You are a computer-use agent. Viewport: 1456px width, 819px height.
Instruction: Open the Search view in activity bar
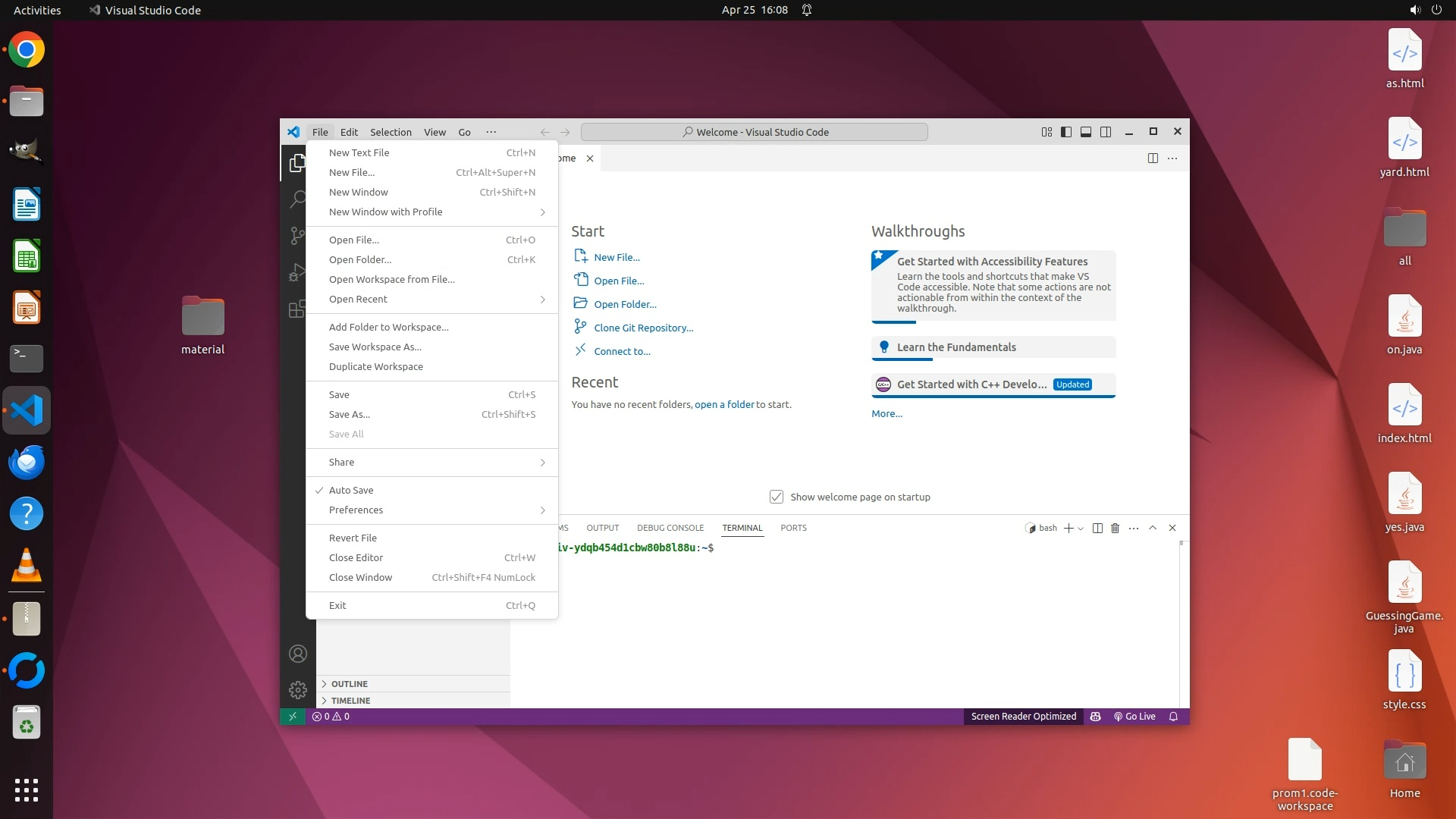[x=297, y=199]
